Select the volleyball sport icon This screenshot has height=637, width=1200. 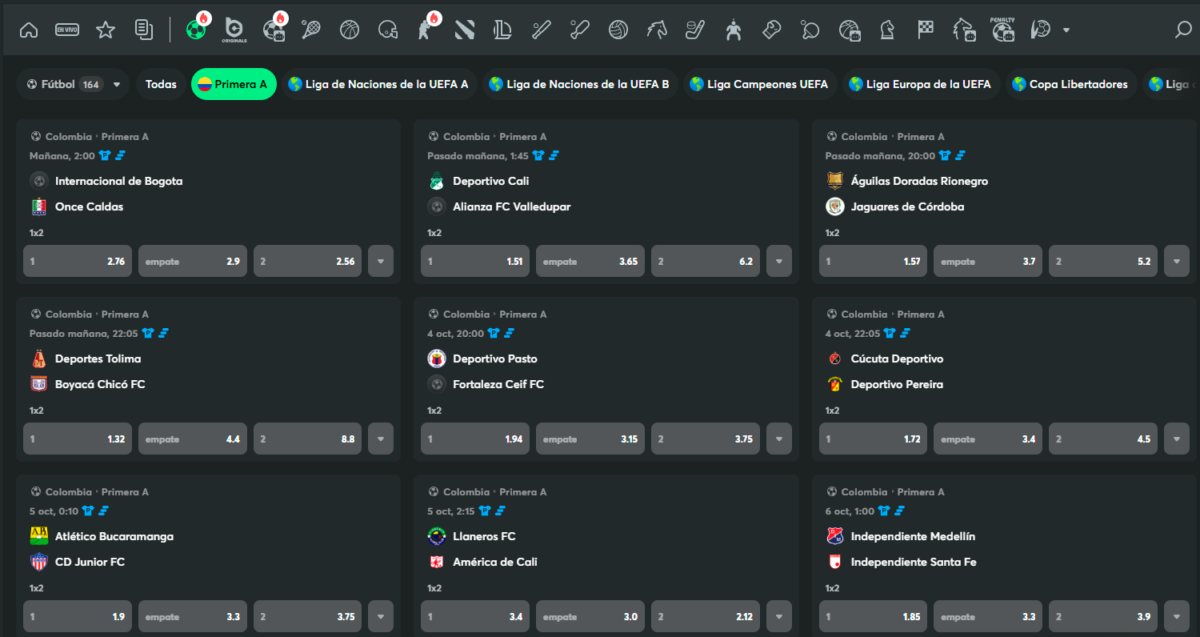coord(618,30)
